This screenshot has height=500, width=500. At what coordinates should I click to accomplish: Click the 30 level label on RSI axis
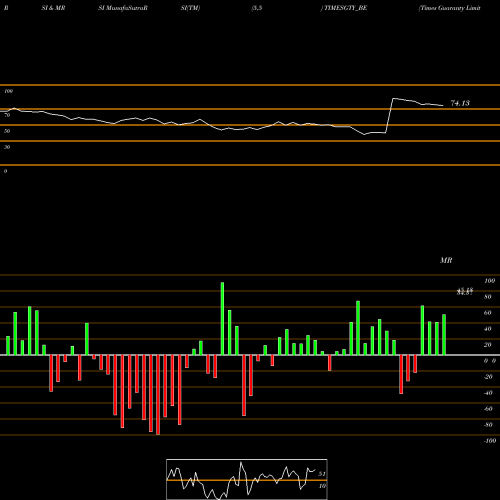tap(7, 147)
